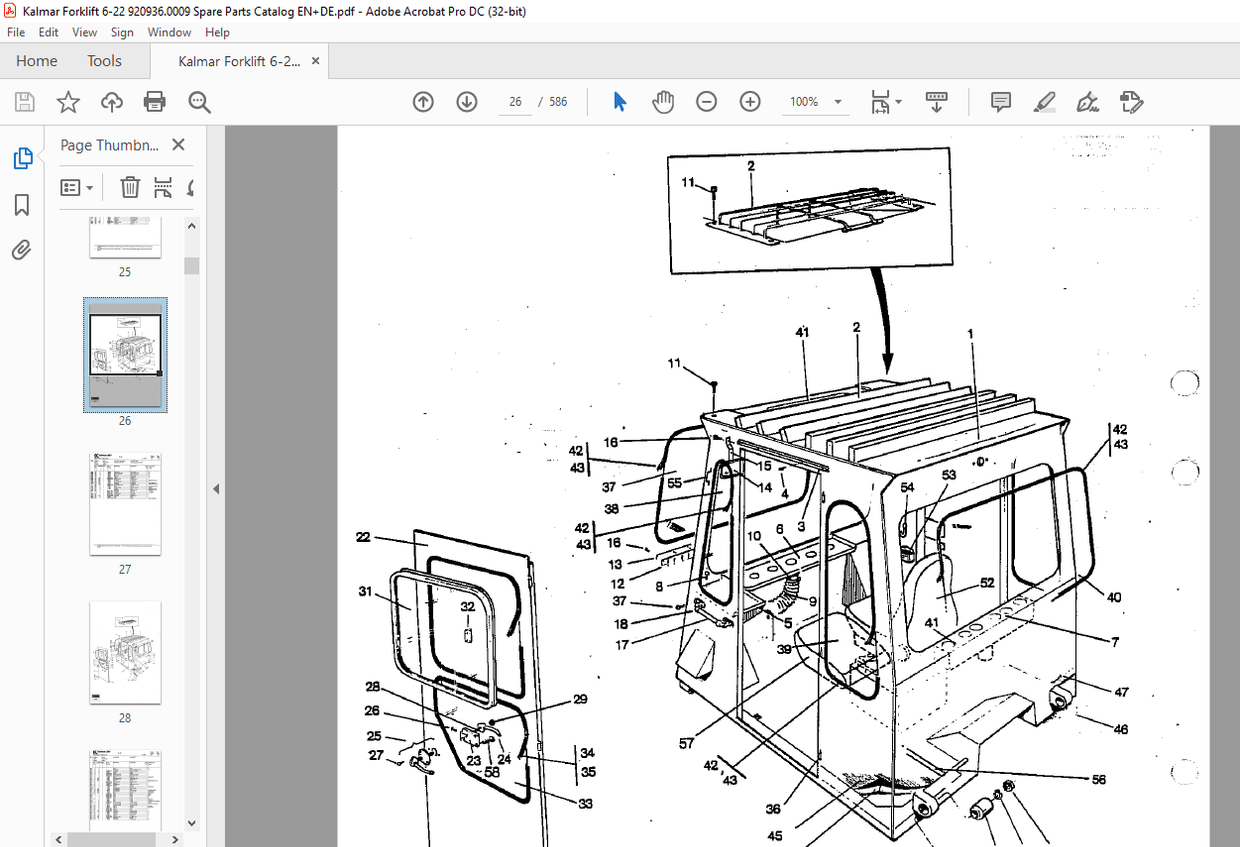Click the Print document icon

155,101
